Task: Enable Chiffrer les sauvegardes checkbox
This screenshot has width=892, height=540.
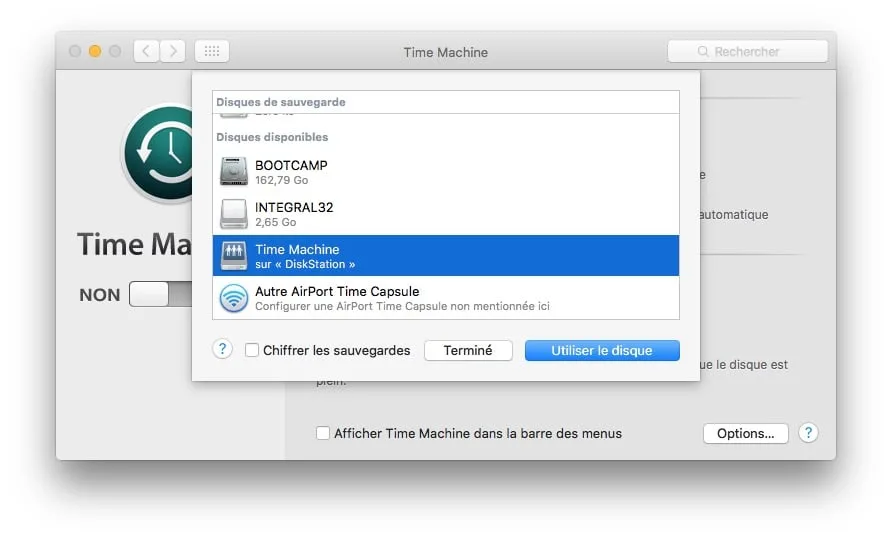Action: [251, 350]
